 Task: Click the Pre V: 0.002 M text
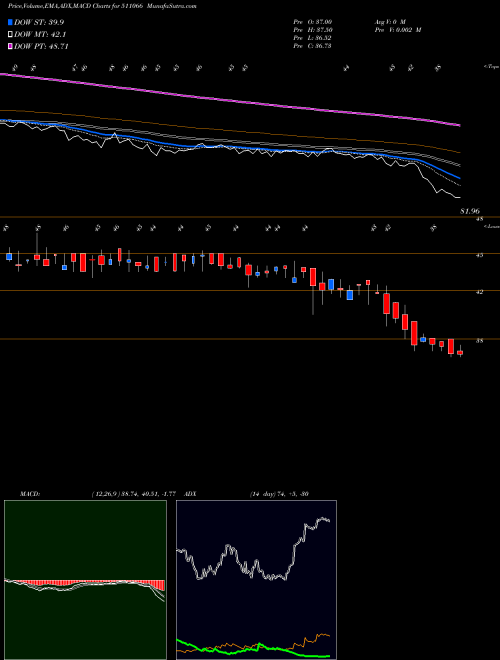pyautogui.click(x=398, y=30)
